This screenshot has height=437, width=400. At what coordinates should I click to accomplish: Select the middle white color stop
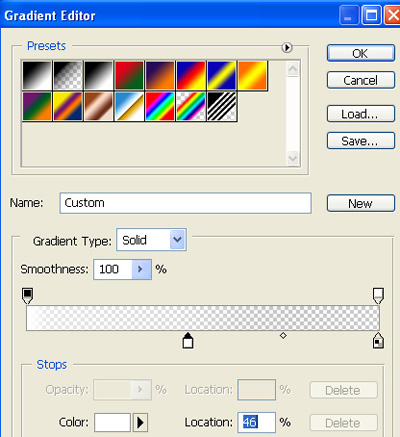click(x=188, y=341)
